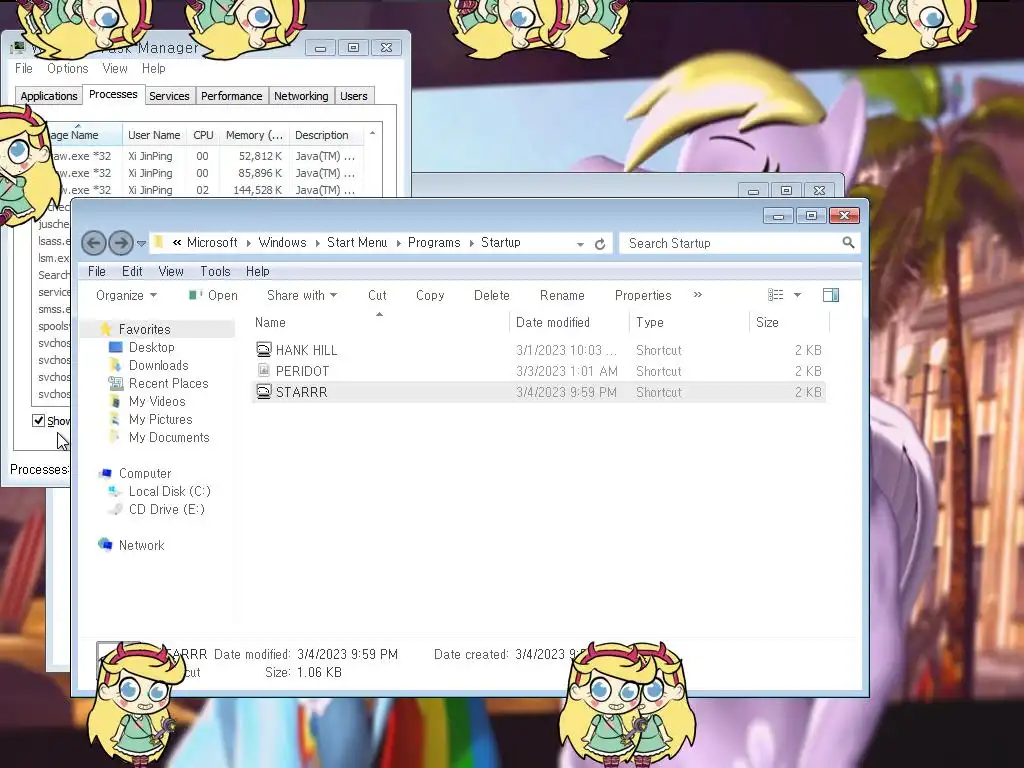Open CD Drive (E:)
The height and width of the screenshot is (768, 1024).
pyautogui.click(x=167, y=509)
